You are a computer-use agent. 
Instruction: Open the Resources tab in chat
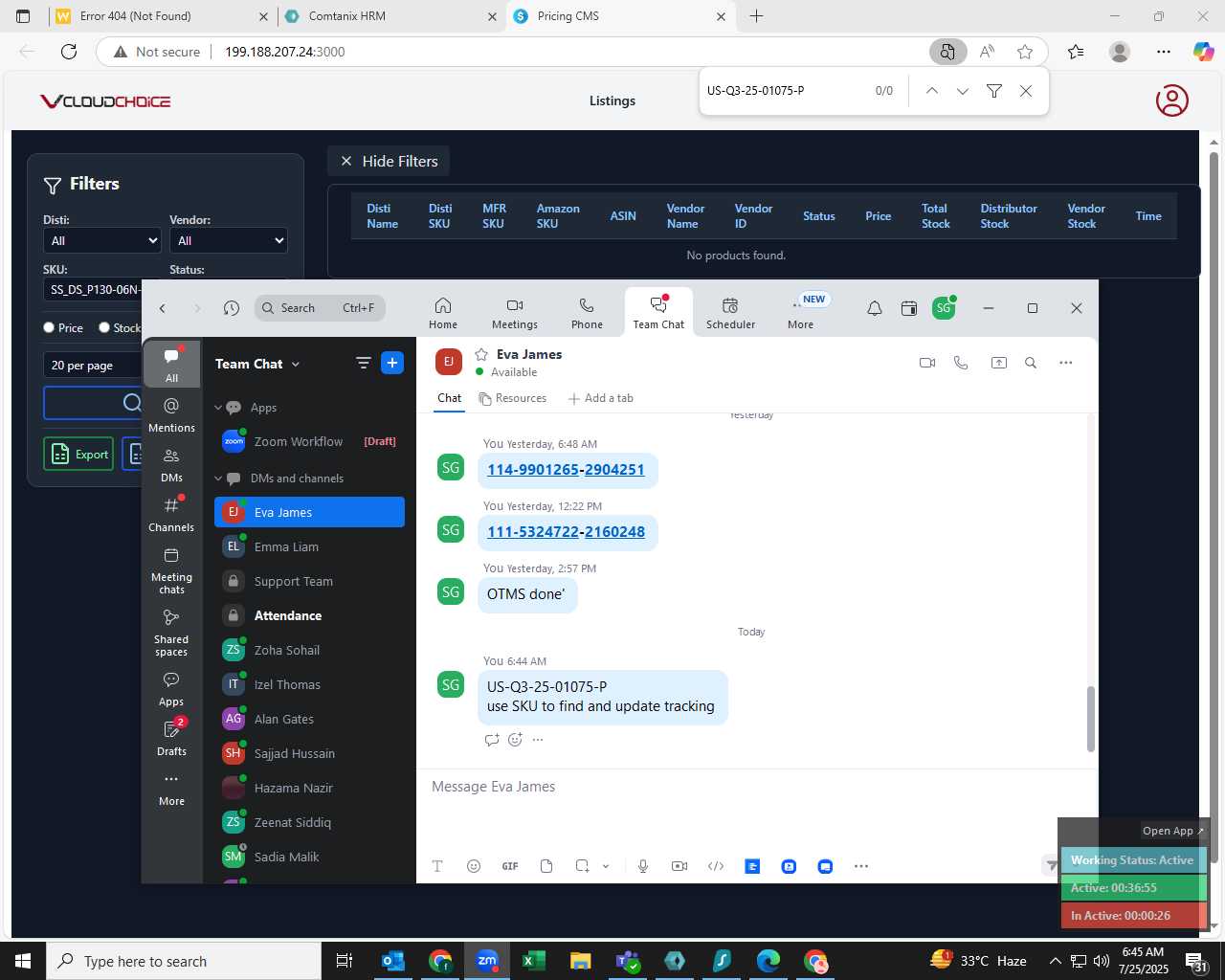513,398
